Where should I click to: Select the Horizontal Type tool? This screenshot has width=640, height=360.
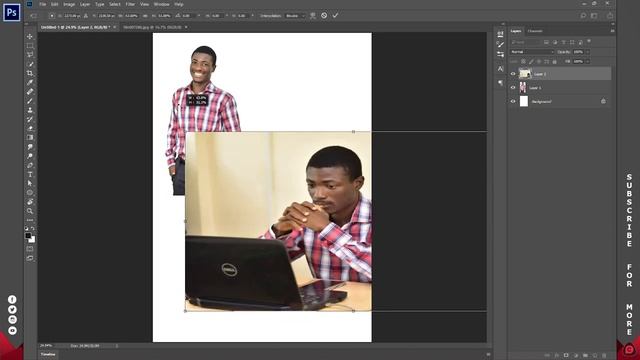coord(30,174)
